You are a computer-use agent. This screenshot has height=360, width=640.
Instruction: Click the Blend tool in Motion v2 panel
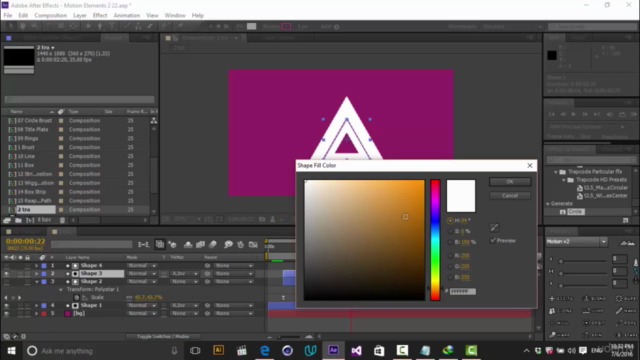point(595,298)
